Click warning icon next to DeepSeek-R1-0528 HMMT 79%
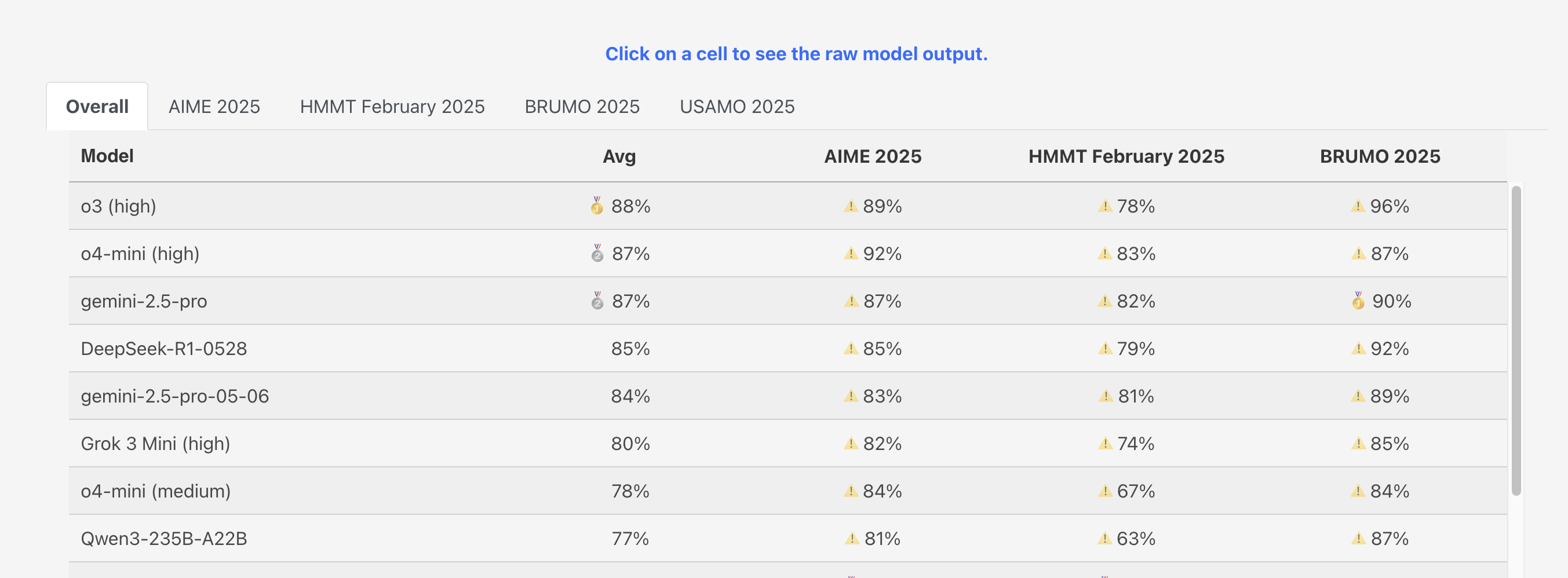Image resolution: width=1568 pixels, height=578 pixels. tap(1104, 349)
